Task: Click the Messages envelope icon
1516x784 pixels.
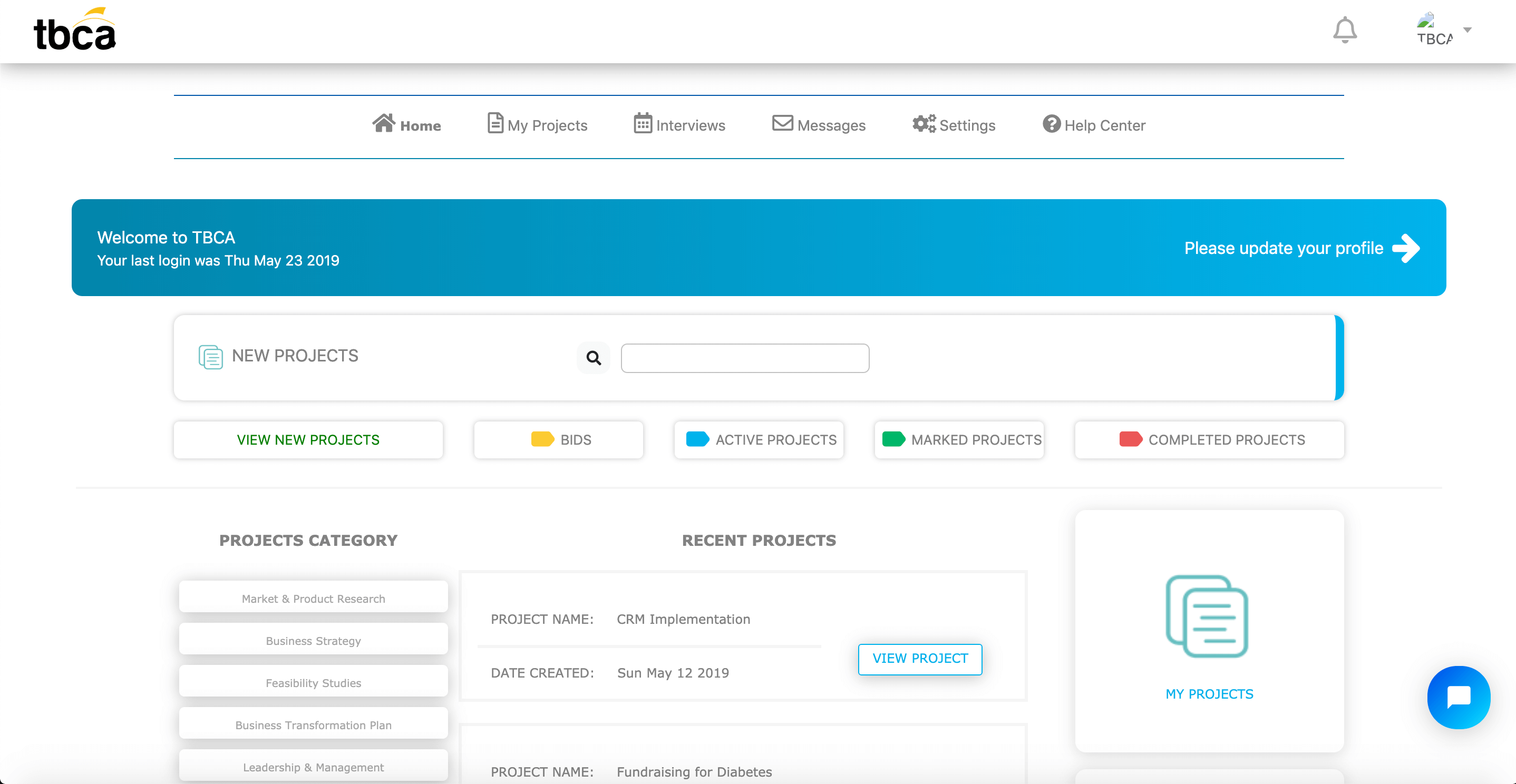Action: pyautogui.click(x=782, y=123)
